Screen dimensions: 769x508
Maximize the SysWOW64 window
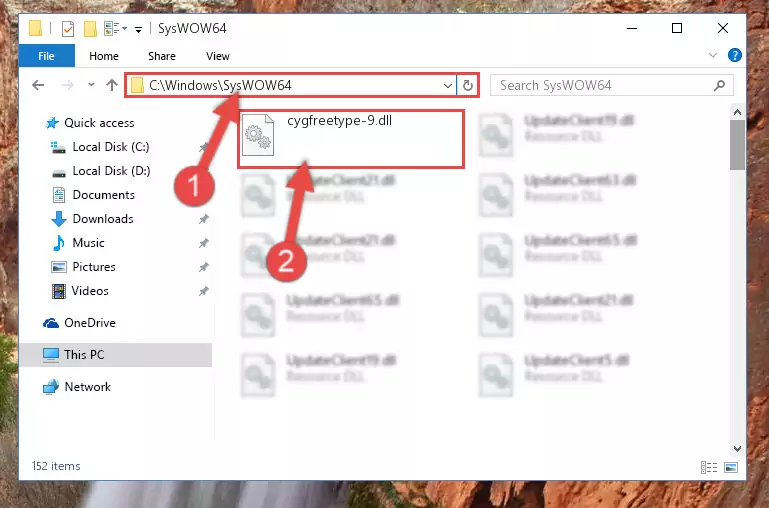point(677,28)
